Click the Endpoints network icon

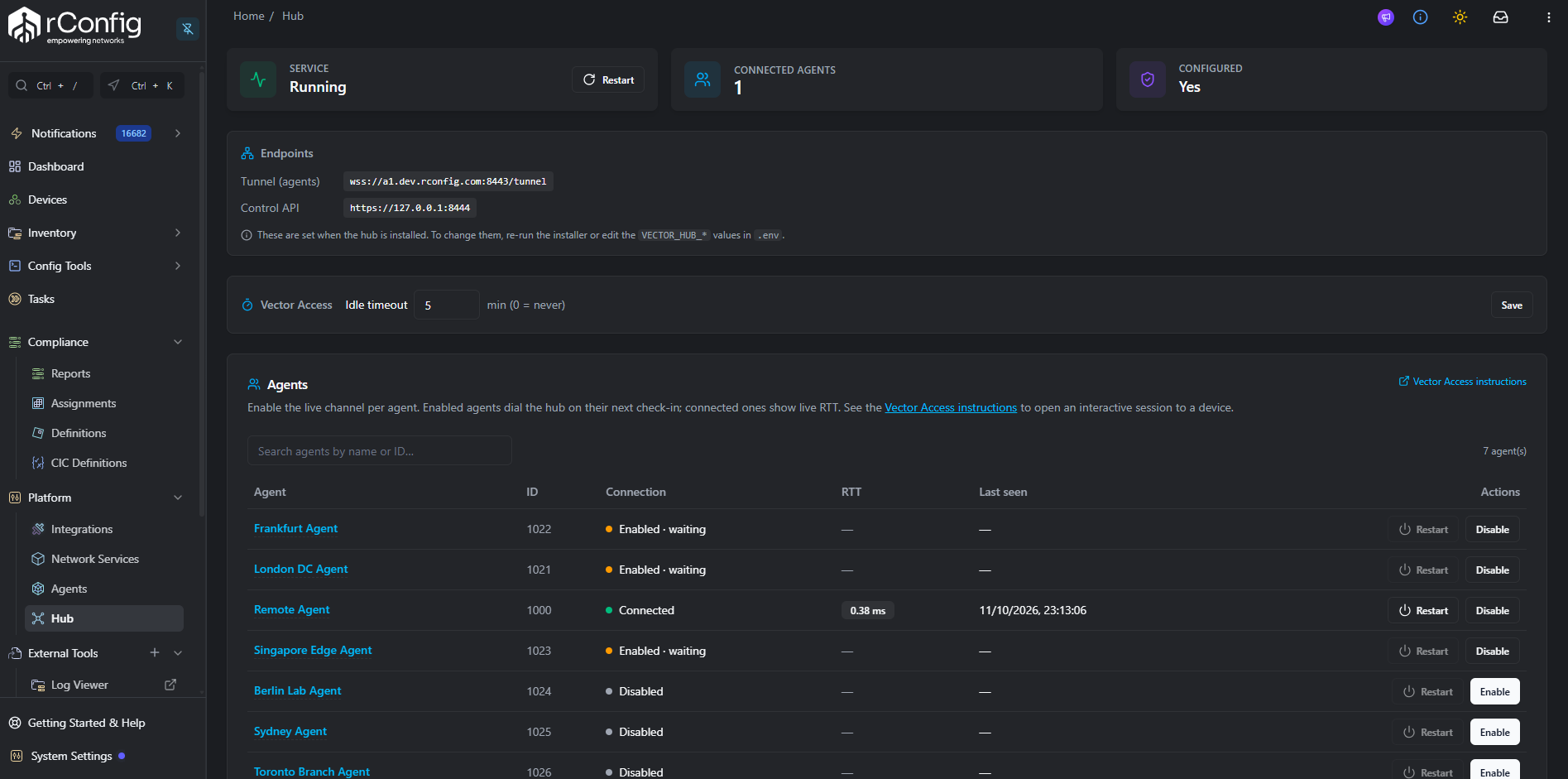tap(247, 153)
